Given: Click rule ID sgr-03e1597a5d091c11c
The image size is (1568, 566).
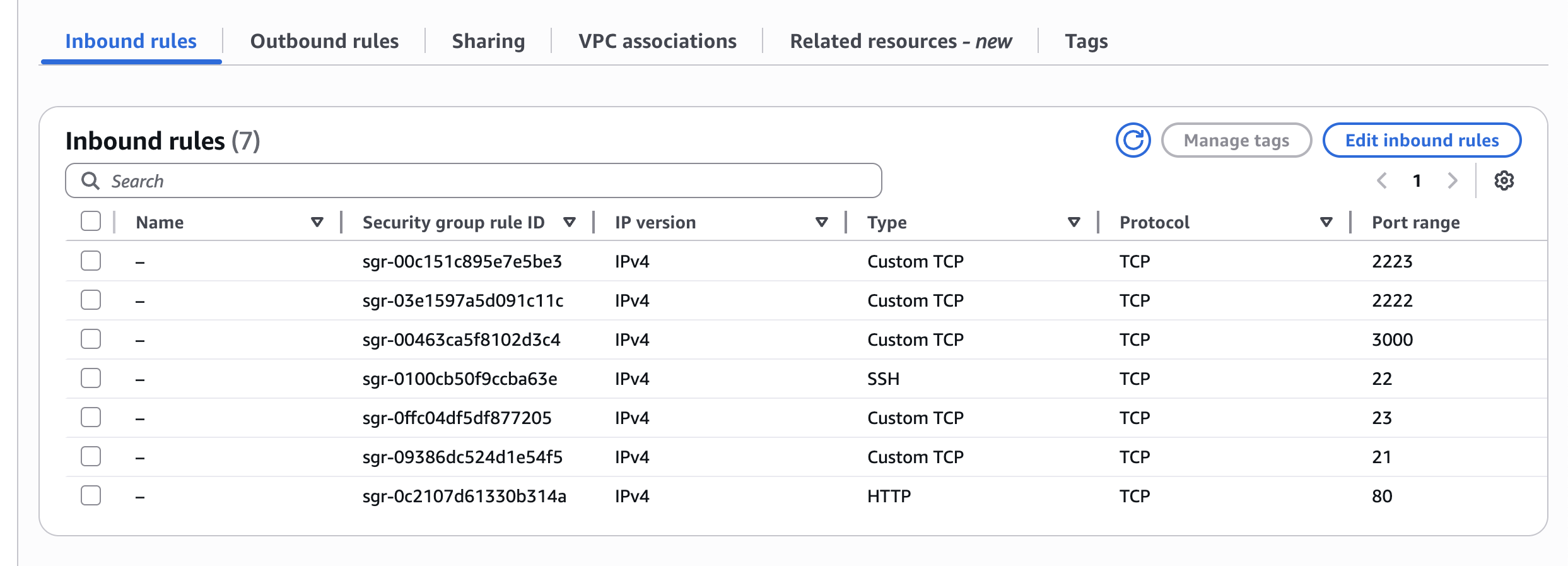Looking at the screenshot, I should coord(463,300).
